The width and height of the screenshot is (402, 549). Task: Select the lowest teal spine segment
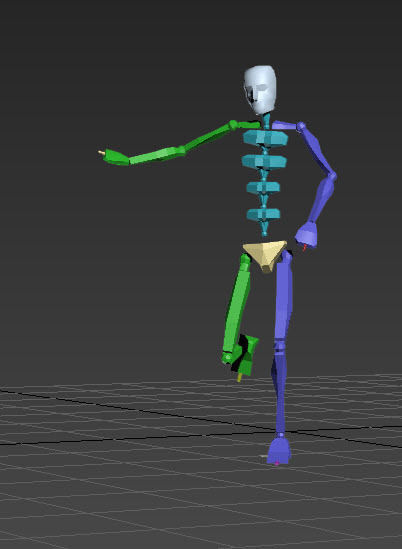(x=263, y=214)
